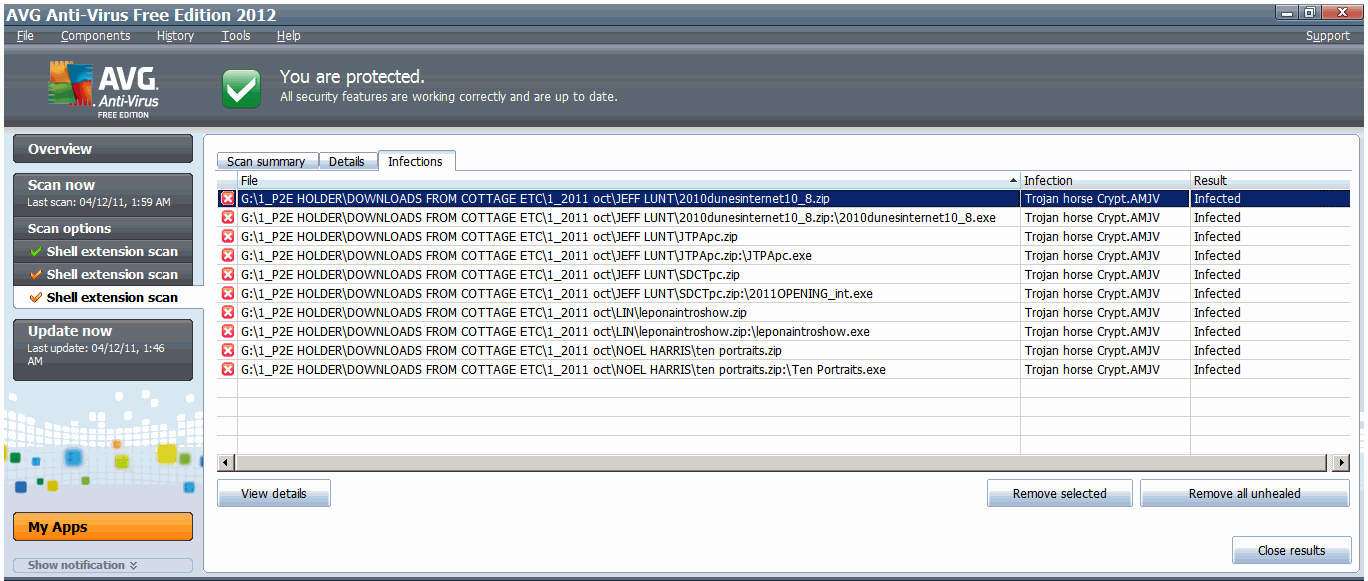Viewport: 1368px width, 581px height.
Task: Sort by the Infection column header
Action: tap(1105, 181)
